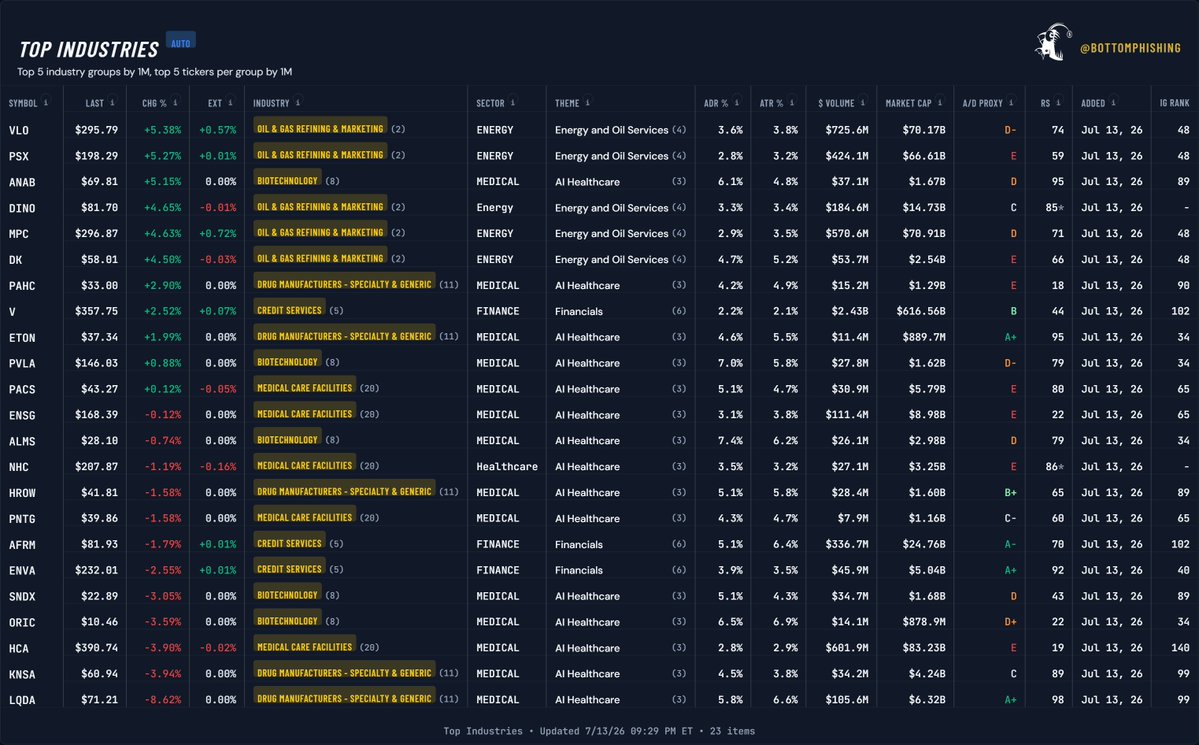The image size is (1199, 745).
Task: Click the B+ rating in HROW row
Action: click(1010, 493)
